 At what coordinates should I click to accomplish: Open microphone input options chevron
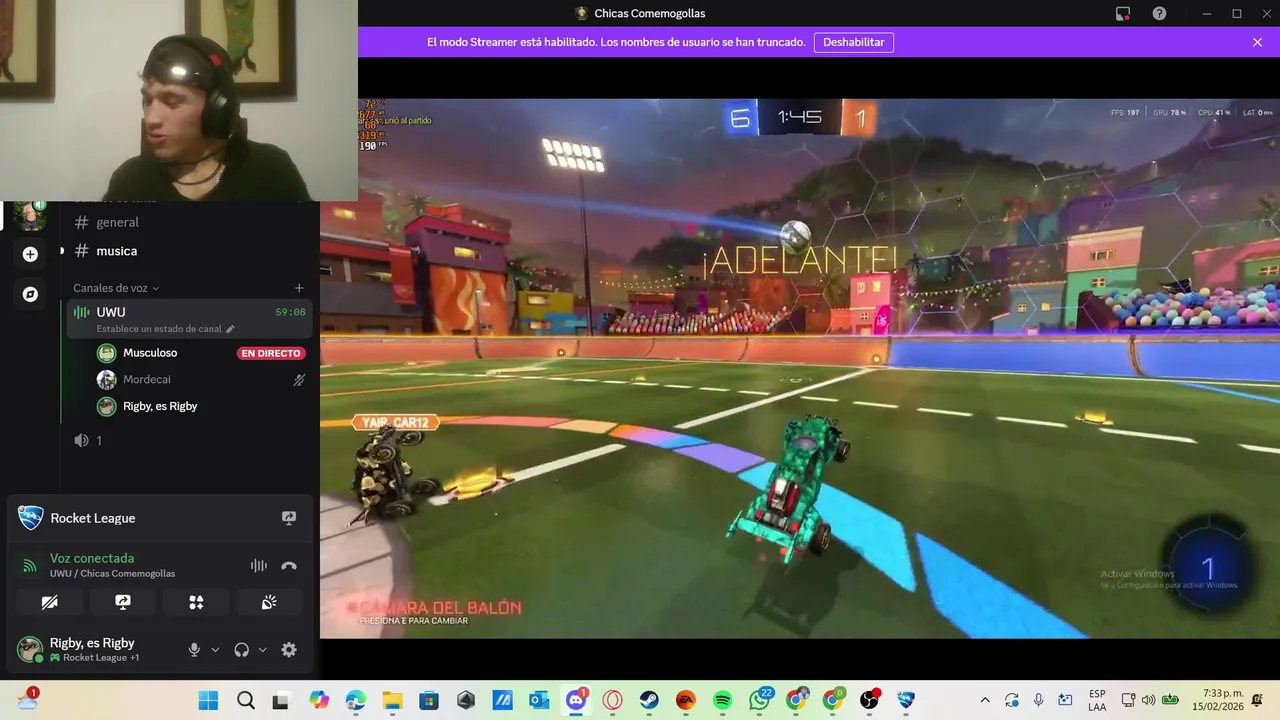(x=215, y=650)
